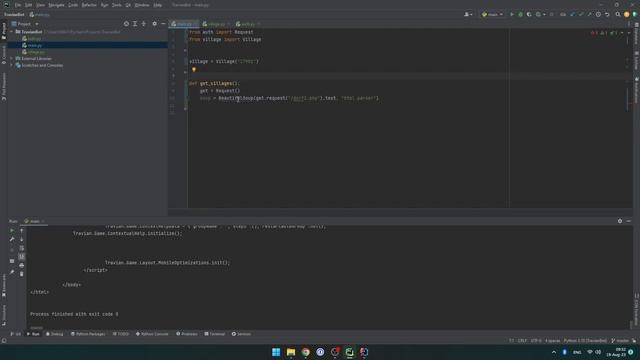Open Run panel gear settings
The image size is (640, 360).
tap(620, 221)
